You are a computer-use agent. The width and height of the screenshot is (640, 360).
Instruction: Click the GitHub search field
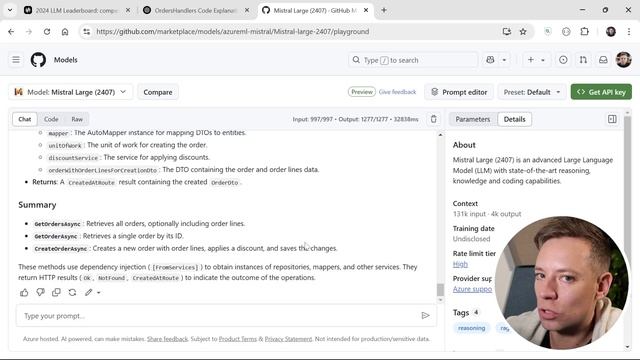[x=413, y=60]
